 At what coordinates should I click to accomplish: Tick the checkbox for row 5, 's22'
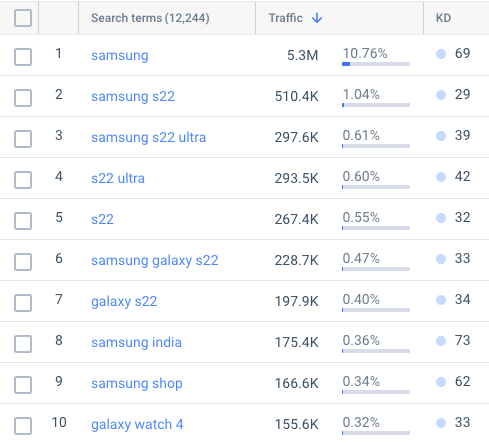point(23,221)
